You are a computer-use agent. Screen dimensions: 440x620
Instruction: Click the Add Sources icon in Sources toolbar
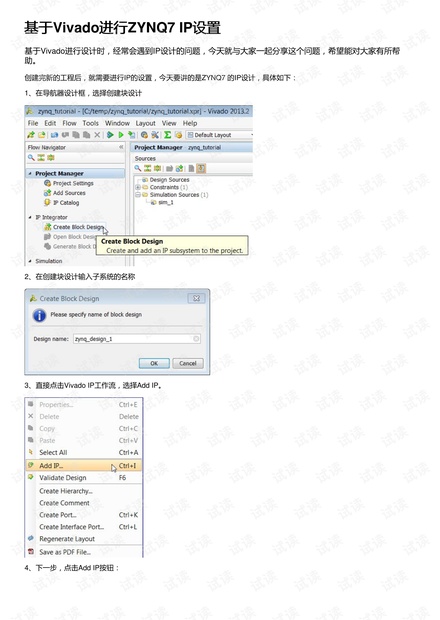pos(179,168)
